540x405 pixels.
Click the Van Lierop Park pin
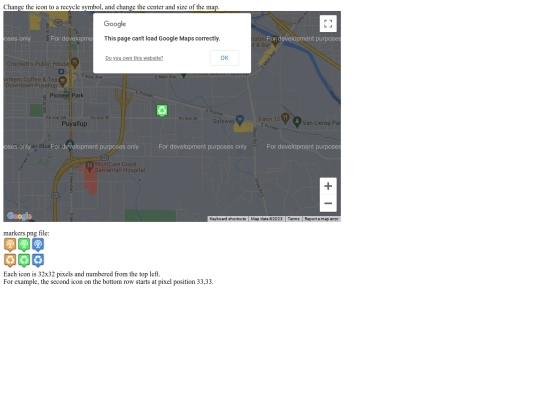[x=297, y=122]
